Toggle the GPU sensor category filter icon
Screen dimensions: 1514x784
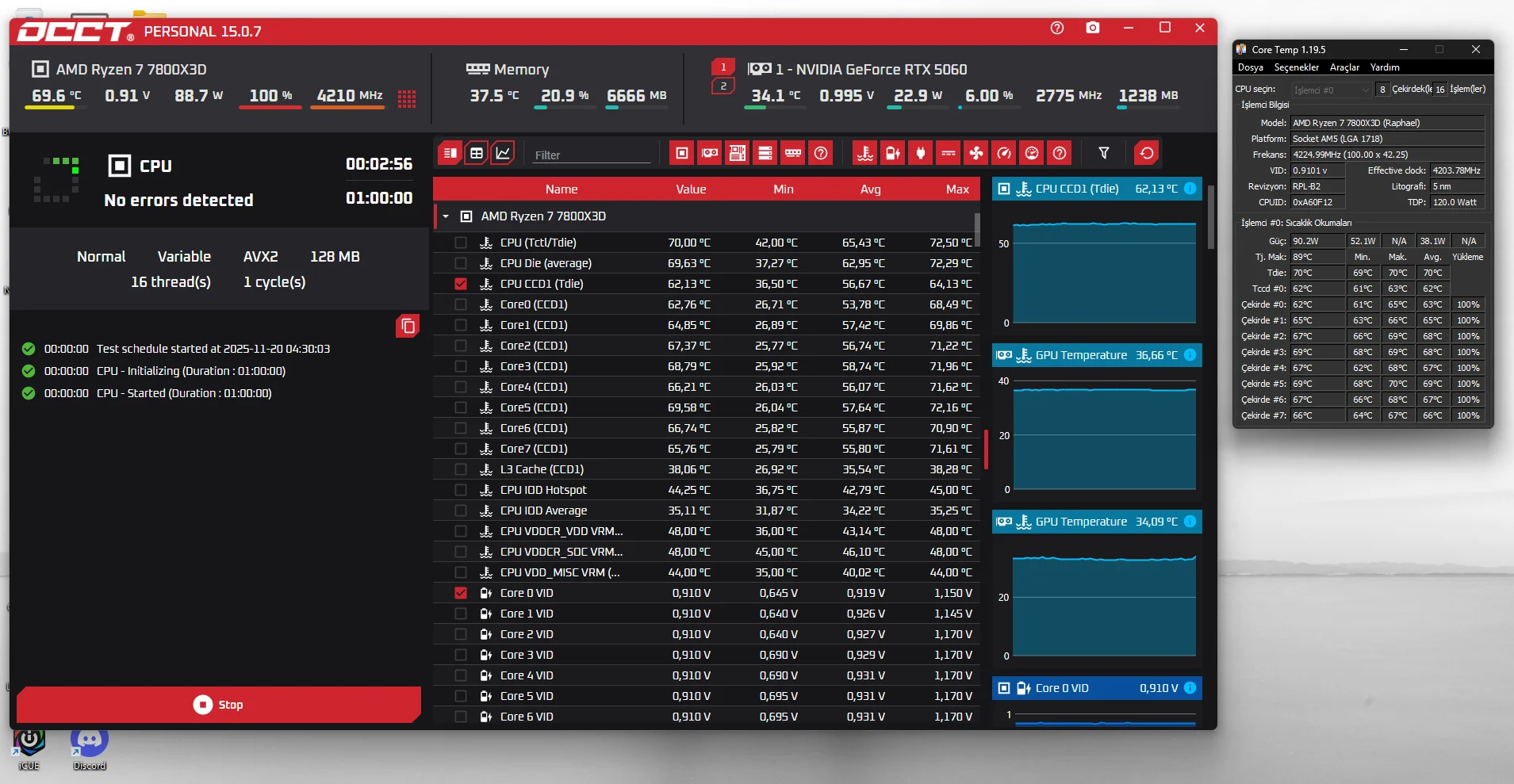click(x=710, y=153)
